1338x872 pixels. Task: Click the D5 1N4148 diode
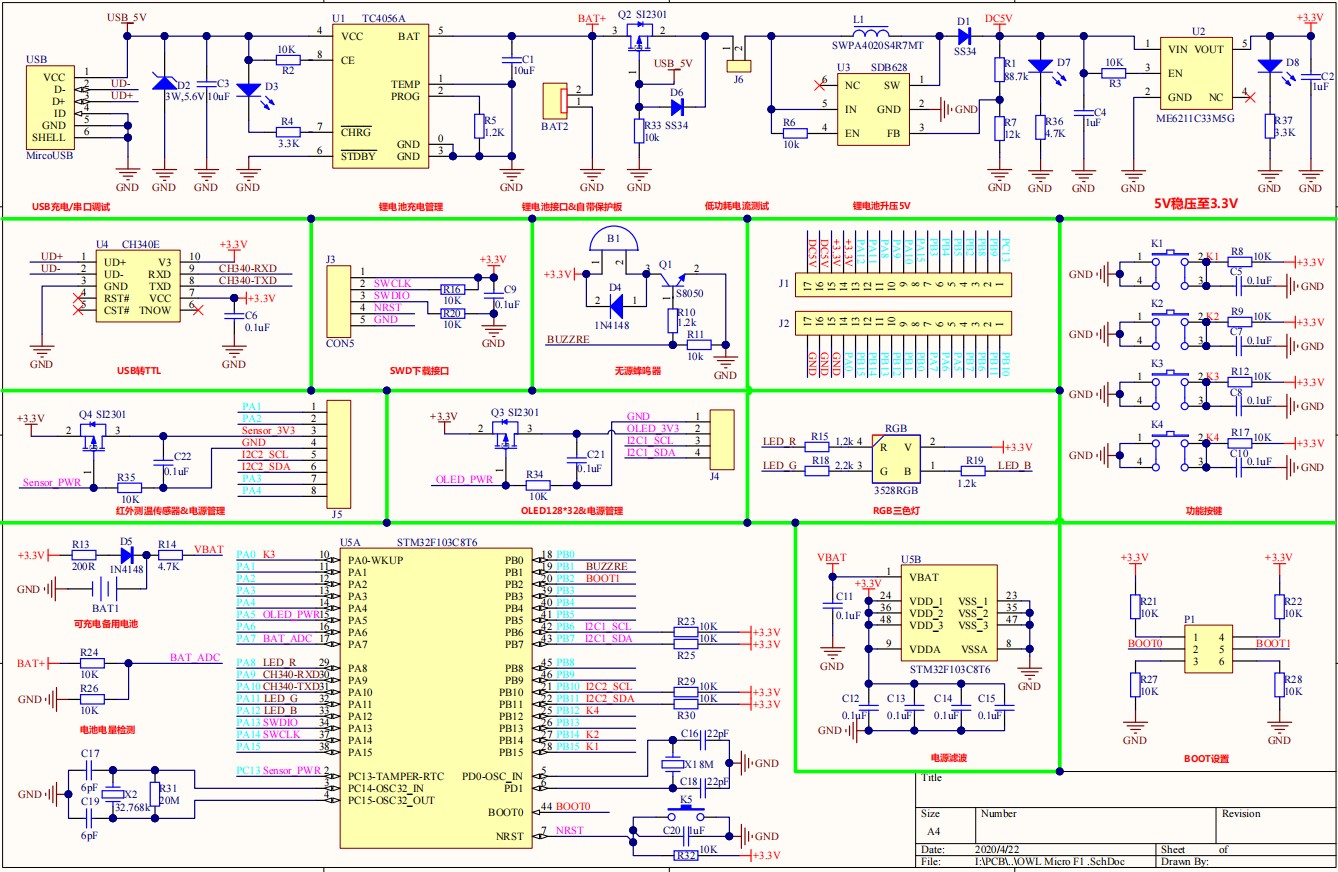(x=126, y=554)
